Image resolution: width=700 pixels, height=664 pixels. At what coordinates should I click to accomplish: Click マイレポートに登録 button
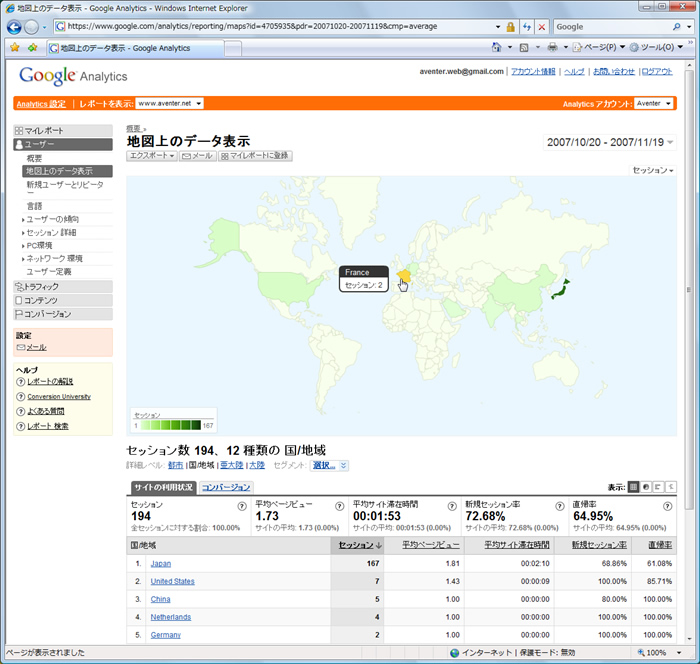pos(255,156)
